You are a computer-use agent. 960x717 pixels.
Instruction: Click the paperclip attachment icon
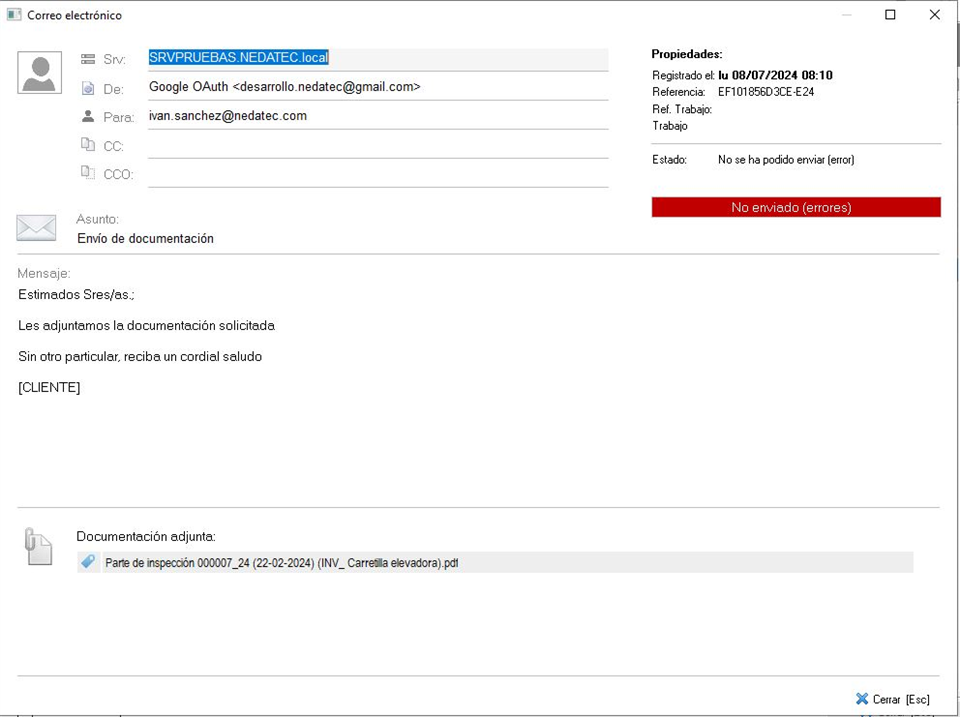point(38,547)
